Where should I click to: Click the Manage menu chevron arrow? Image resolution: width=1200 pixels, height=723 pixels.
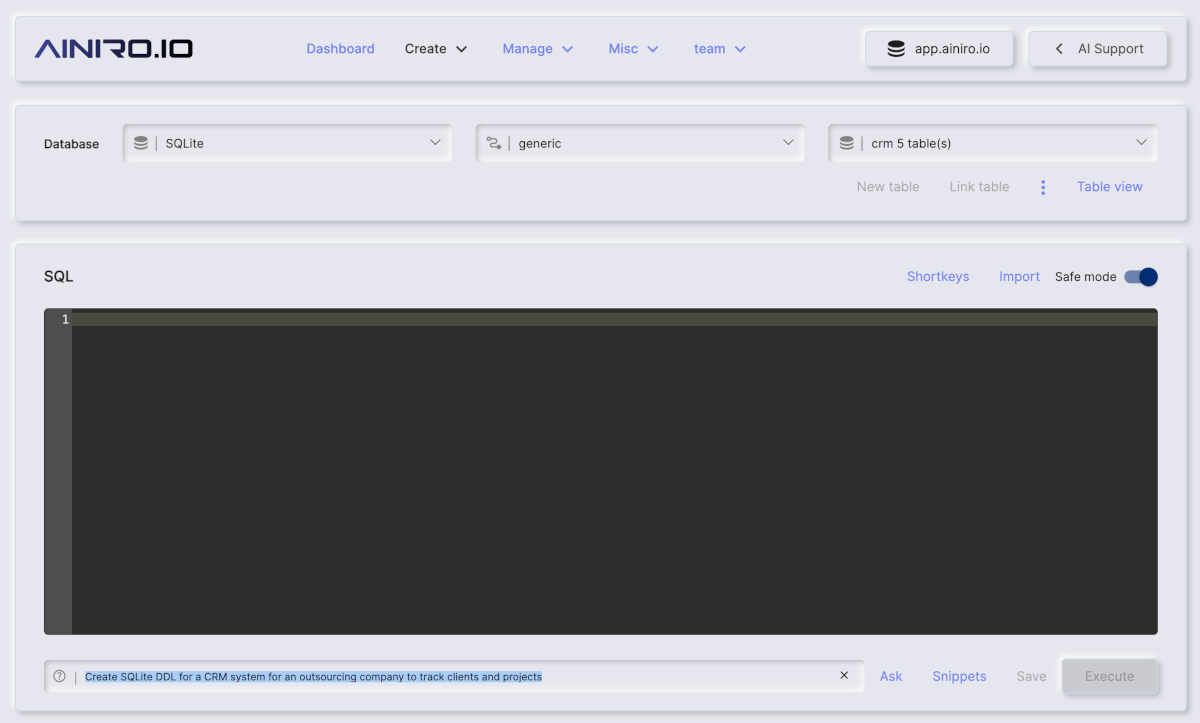568,49
